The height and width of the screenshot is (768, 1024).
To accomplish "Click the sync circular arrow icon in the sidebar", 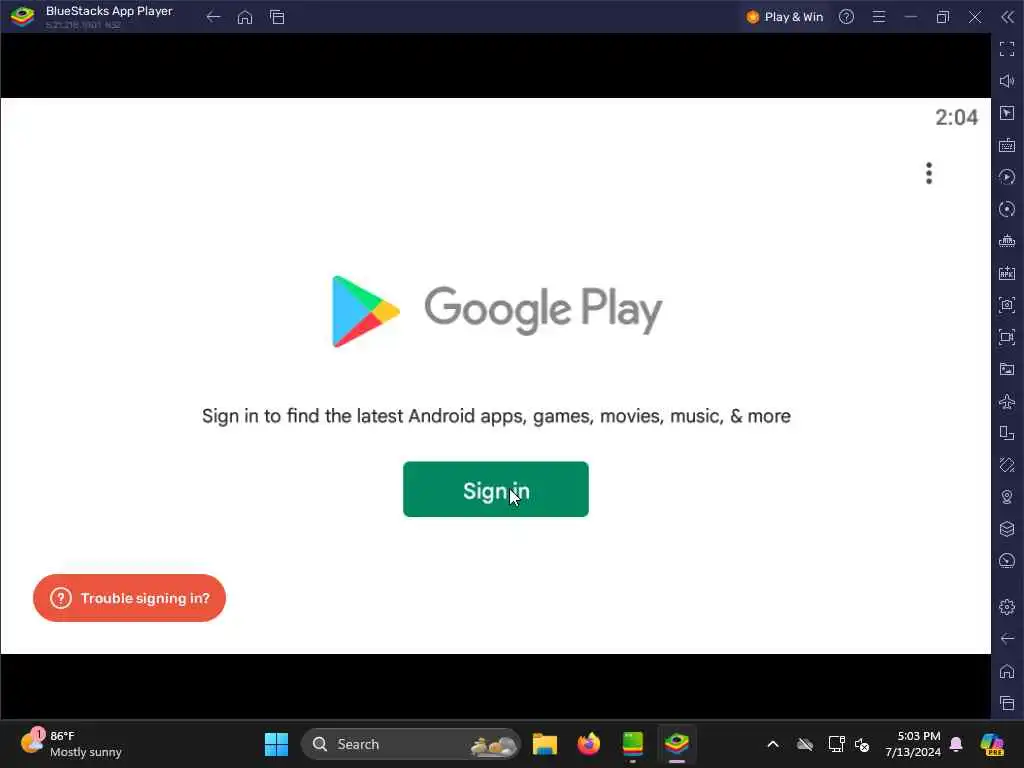I will [1007, 209].
